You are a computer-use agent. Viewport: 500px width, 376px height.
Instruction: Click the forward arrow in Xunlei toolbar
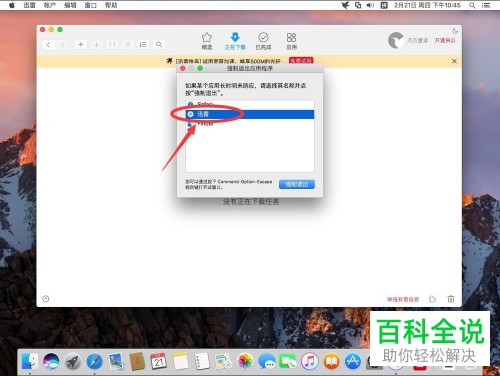tap(62, 45)
